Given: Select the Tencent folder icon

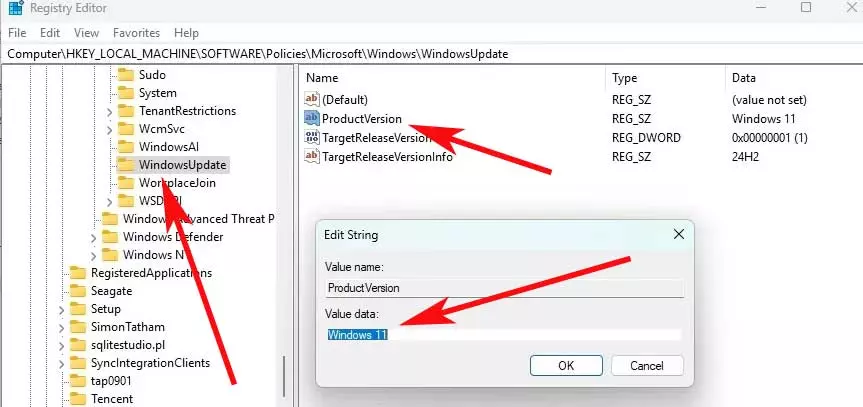Looking at the screenshot, I should tap(78, 399).
